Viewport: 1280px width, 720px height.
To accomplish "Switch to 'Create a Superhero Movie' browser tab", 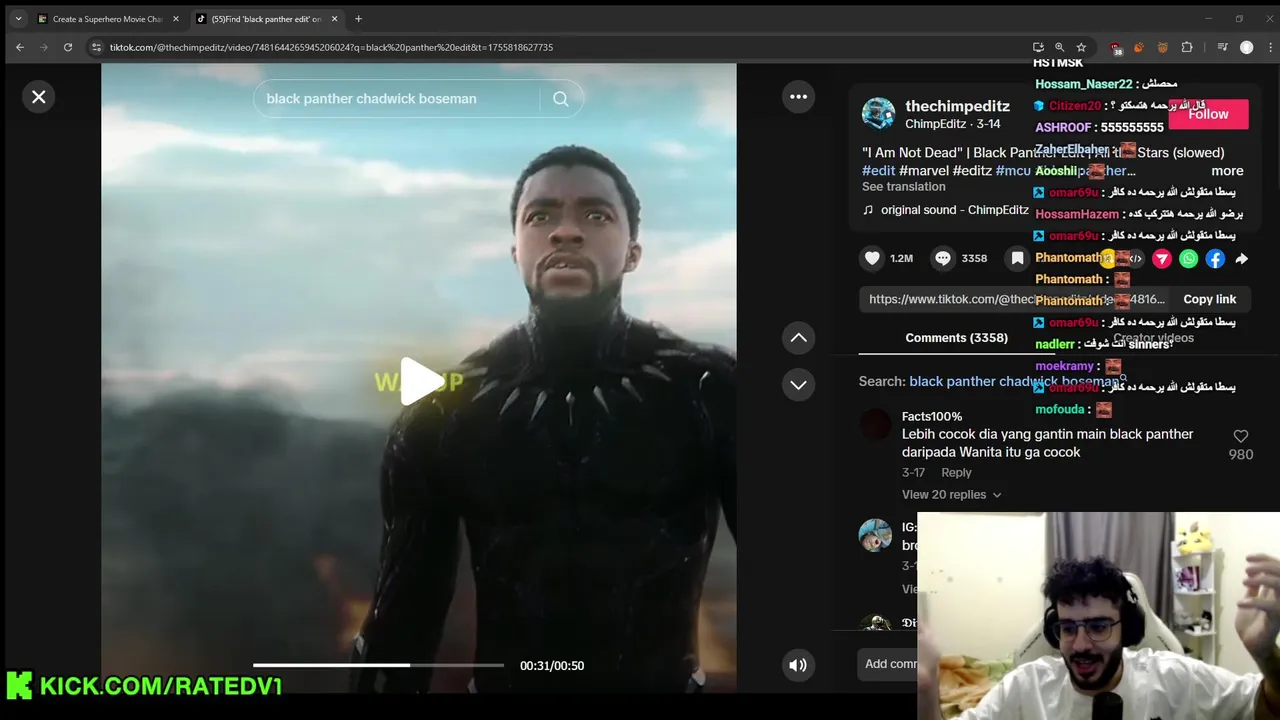I will coord(107,19).
